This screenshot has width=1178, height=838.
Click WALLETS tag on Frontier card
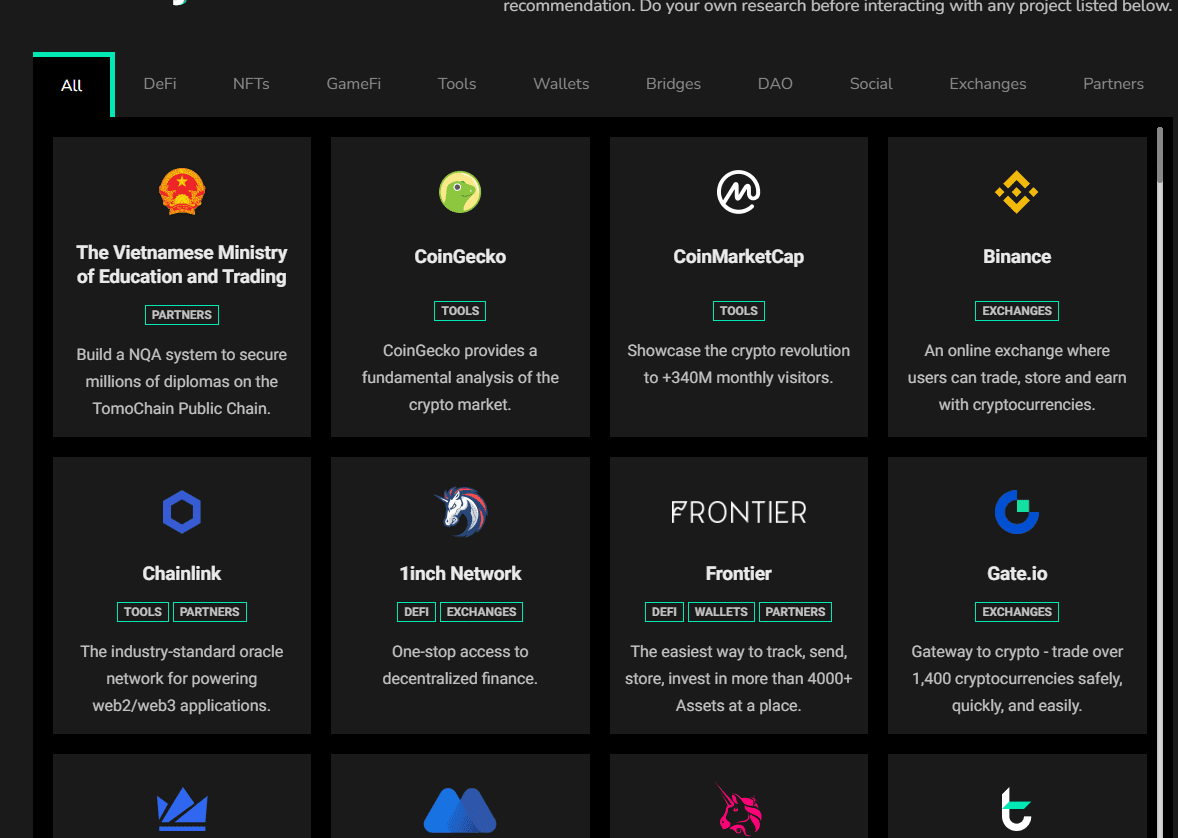click(721, 612)
